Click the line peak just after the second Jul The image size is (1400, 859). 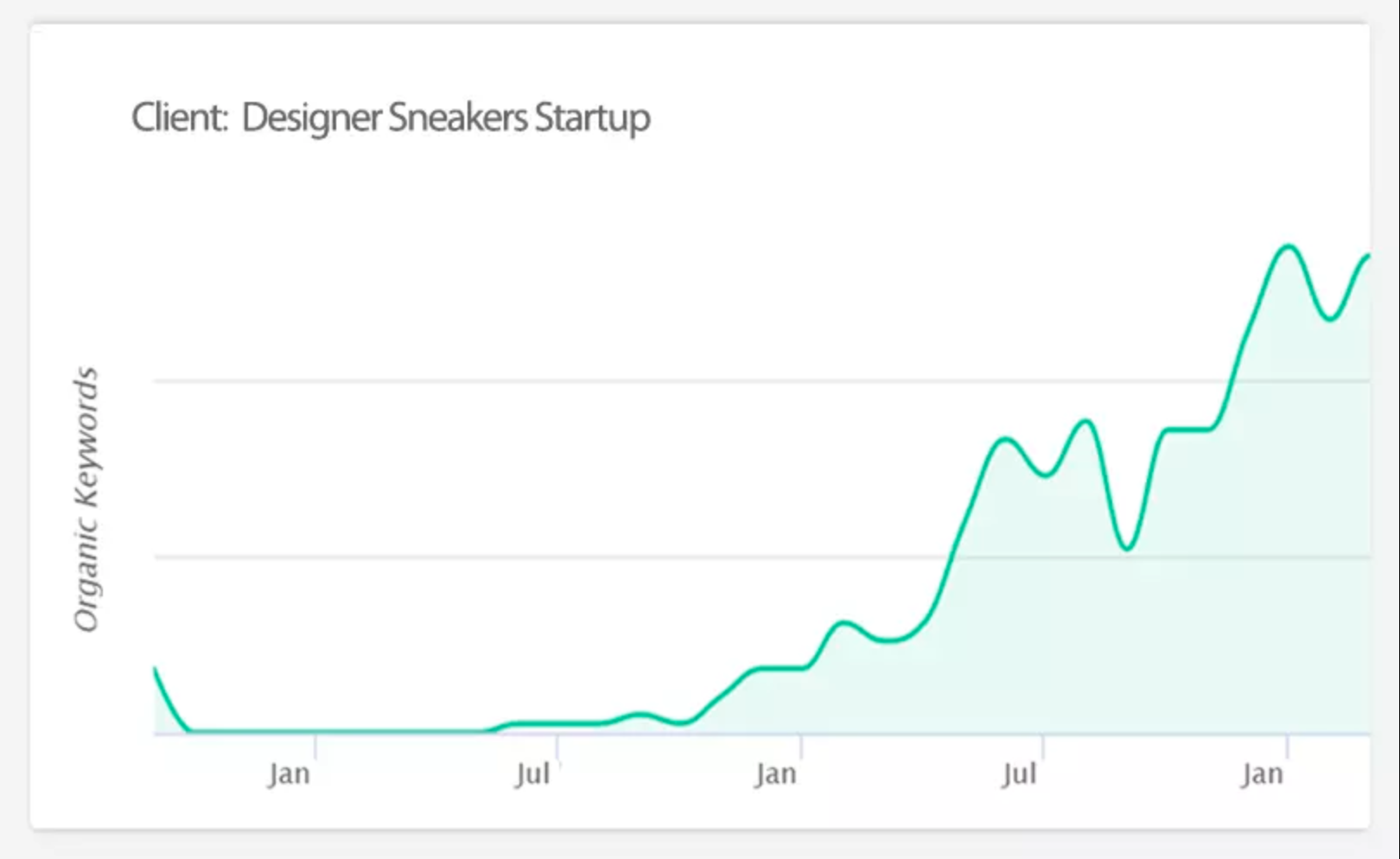(1086, 421)
